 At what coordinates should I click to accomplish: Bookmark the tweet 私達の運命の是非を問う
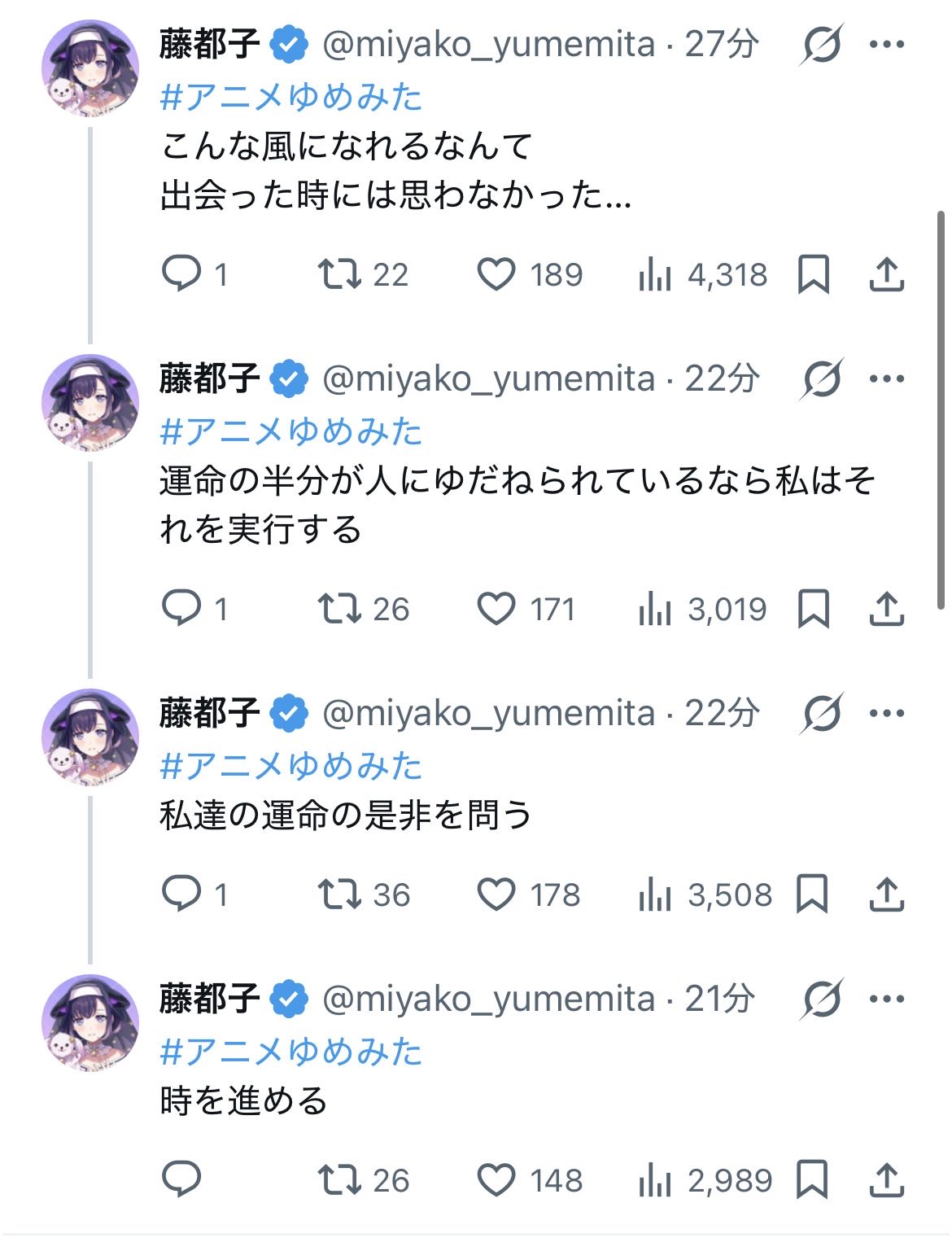pos(814,895)
